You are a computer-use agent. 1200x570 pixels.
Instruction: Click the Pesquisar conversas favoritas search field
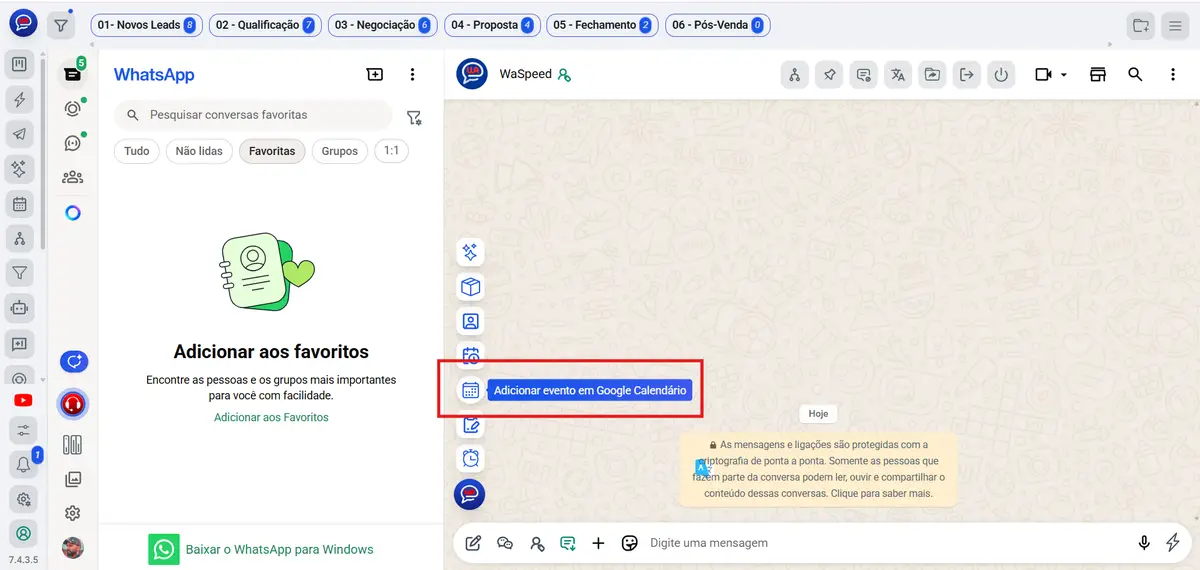click(x=253, y=115)
